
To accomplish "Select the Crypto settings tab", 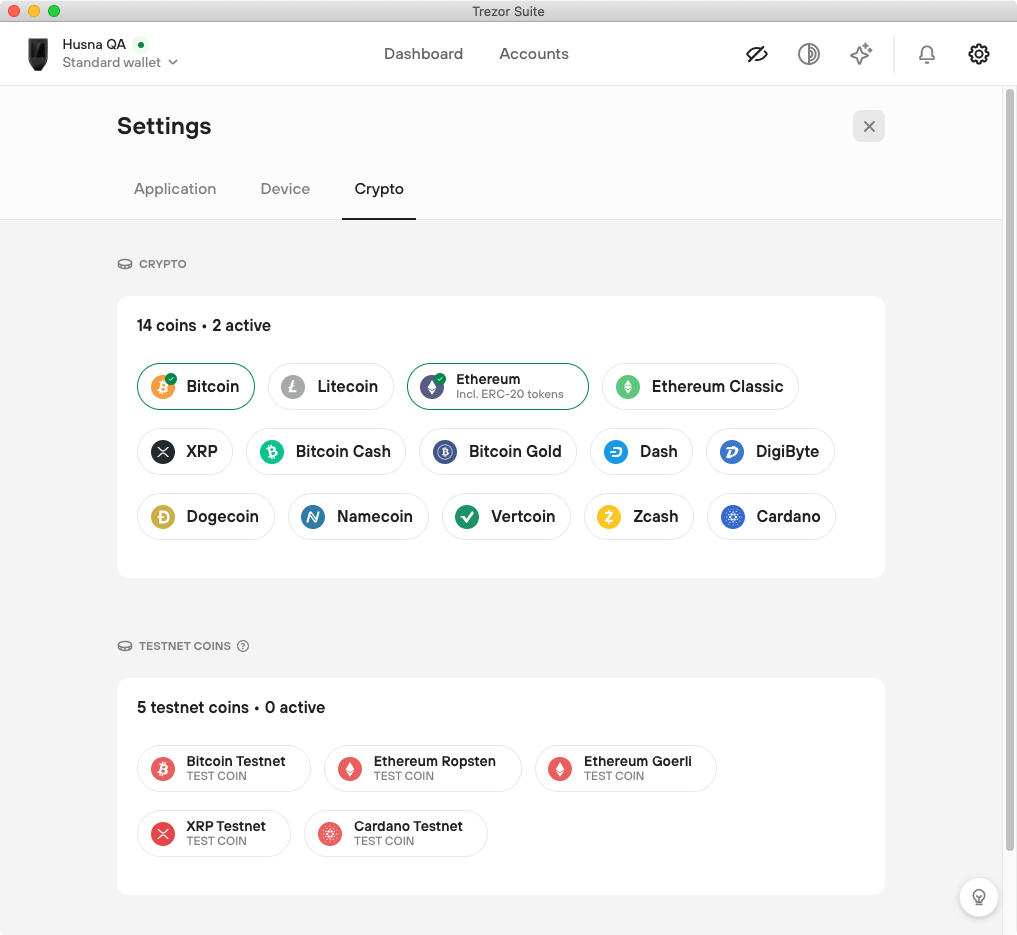I will tap(379, 189).
